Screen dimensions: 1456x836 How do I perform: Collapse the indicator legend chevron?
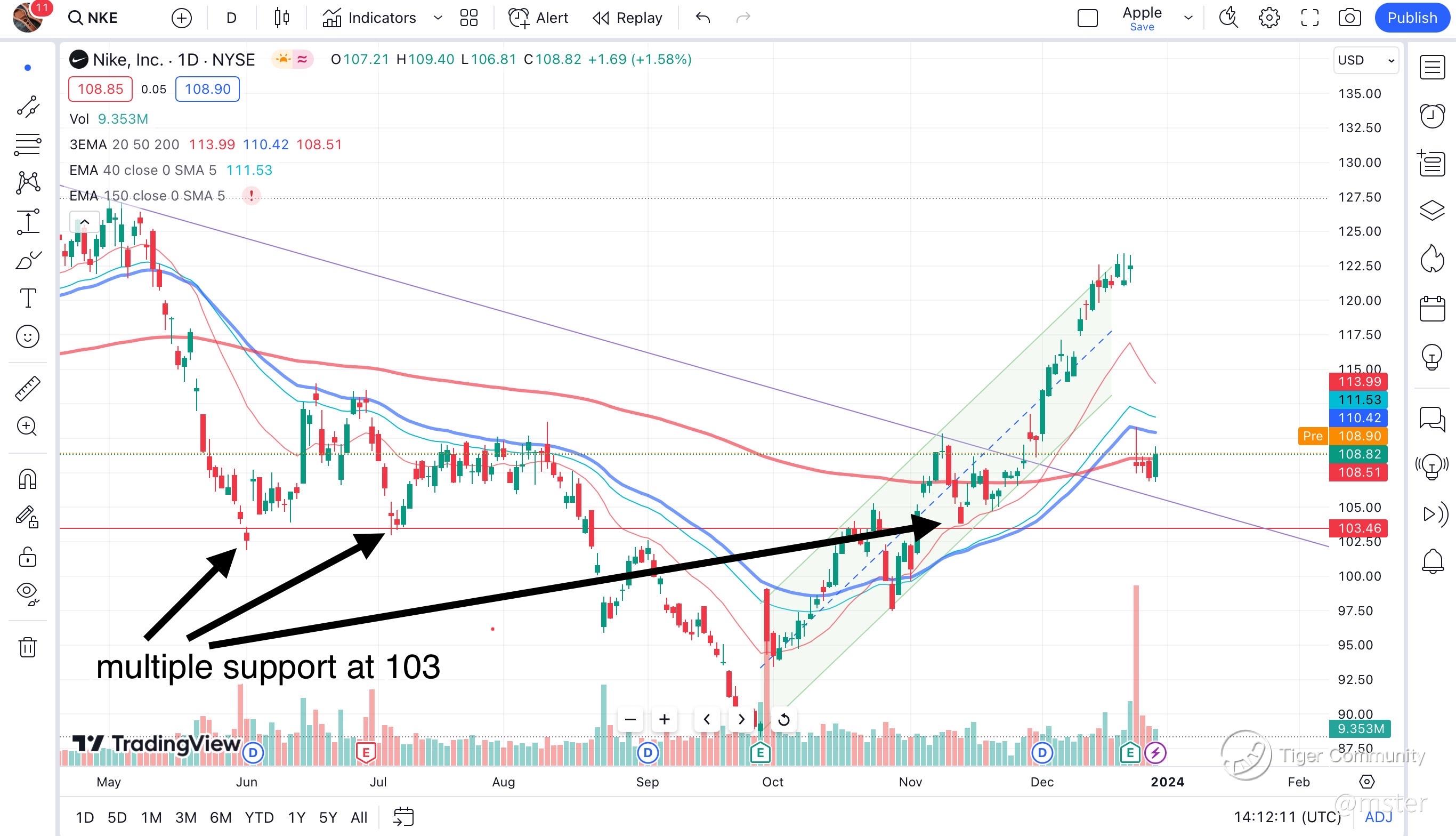84,222
